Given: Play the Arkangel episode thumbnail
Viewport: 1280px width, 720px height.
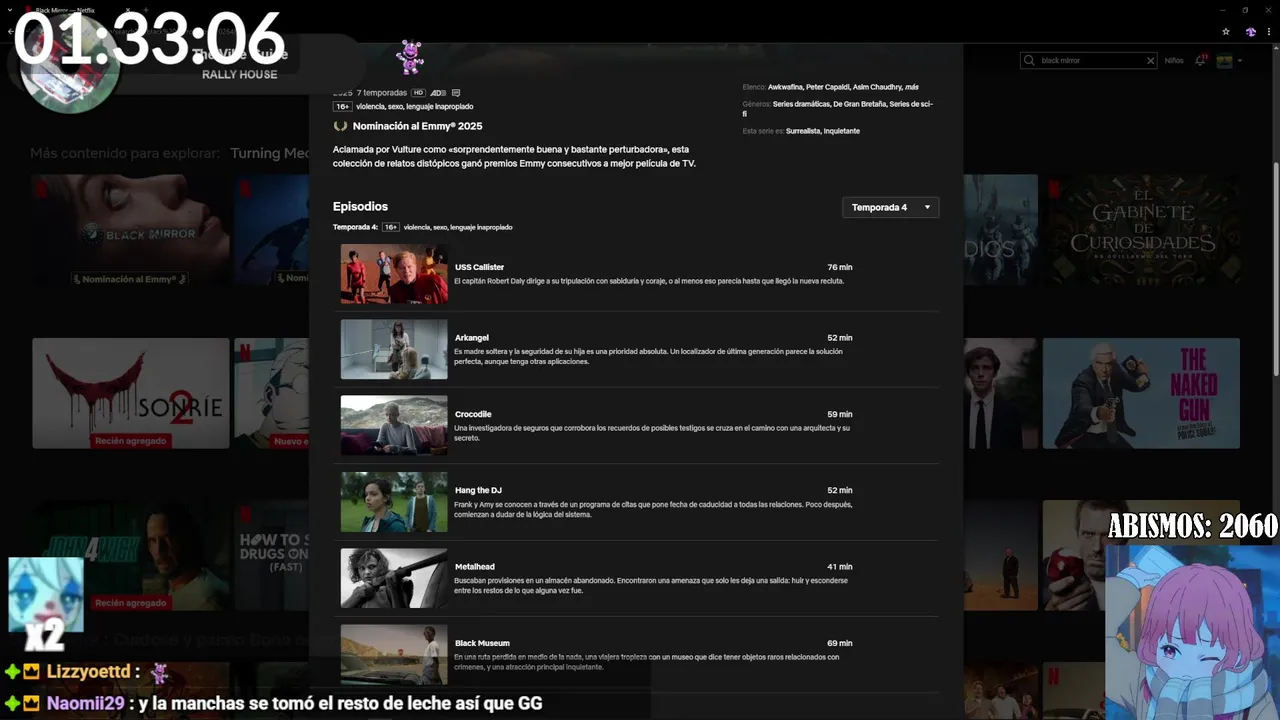Looking at the screenshot, I should click(x=394, y=349).
